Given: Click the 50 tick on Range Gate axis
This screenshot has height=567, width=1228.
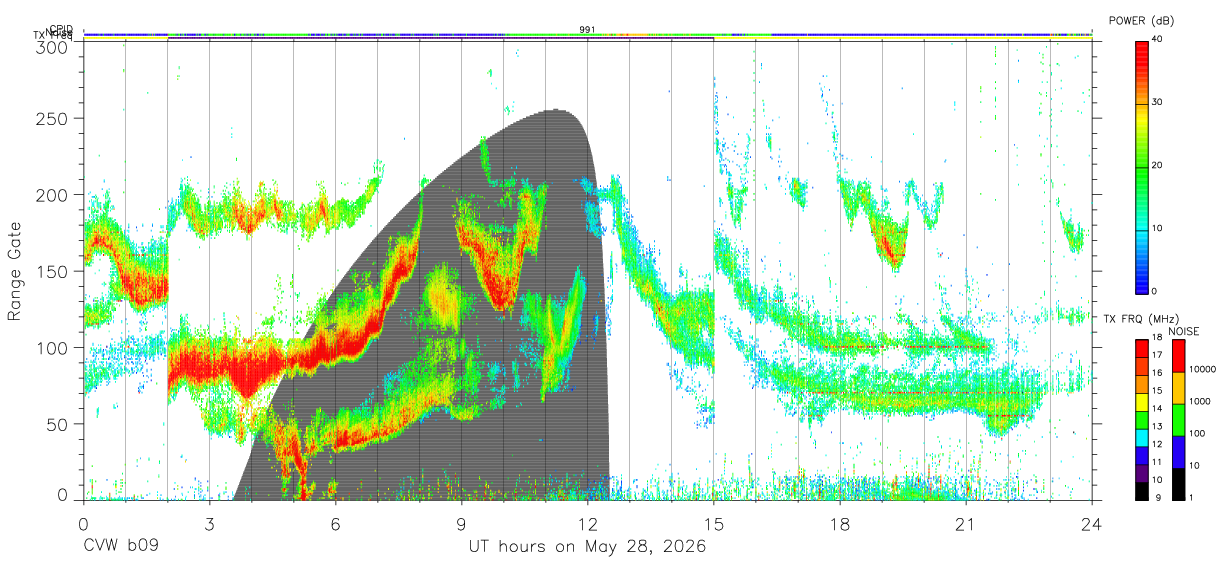Looking at the screenshot, I should tap(59, 423).
